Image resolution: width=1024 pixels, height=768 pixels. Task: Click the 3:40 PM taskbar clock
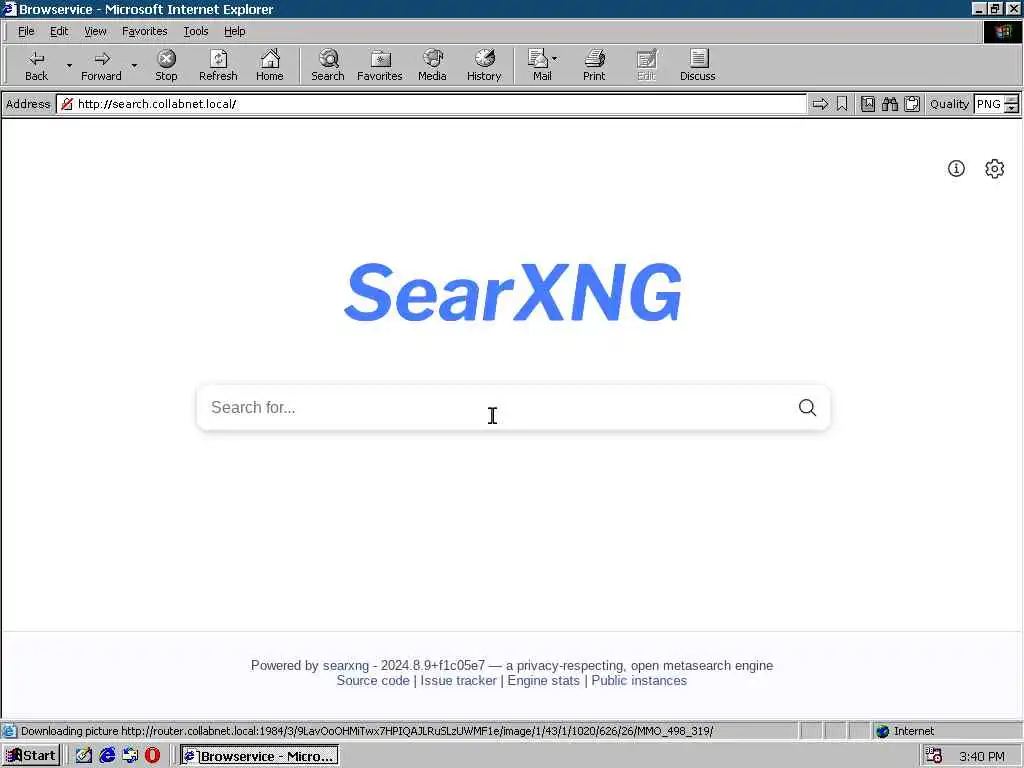[x=981, y=756]
